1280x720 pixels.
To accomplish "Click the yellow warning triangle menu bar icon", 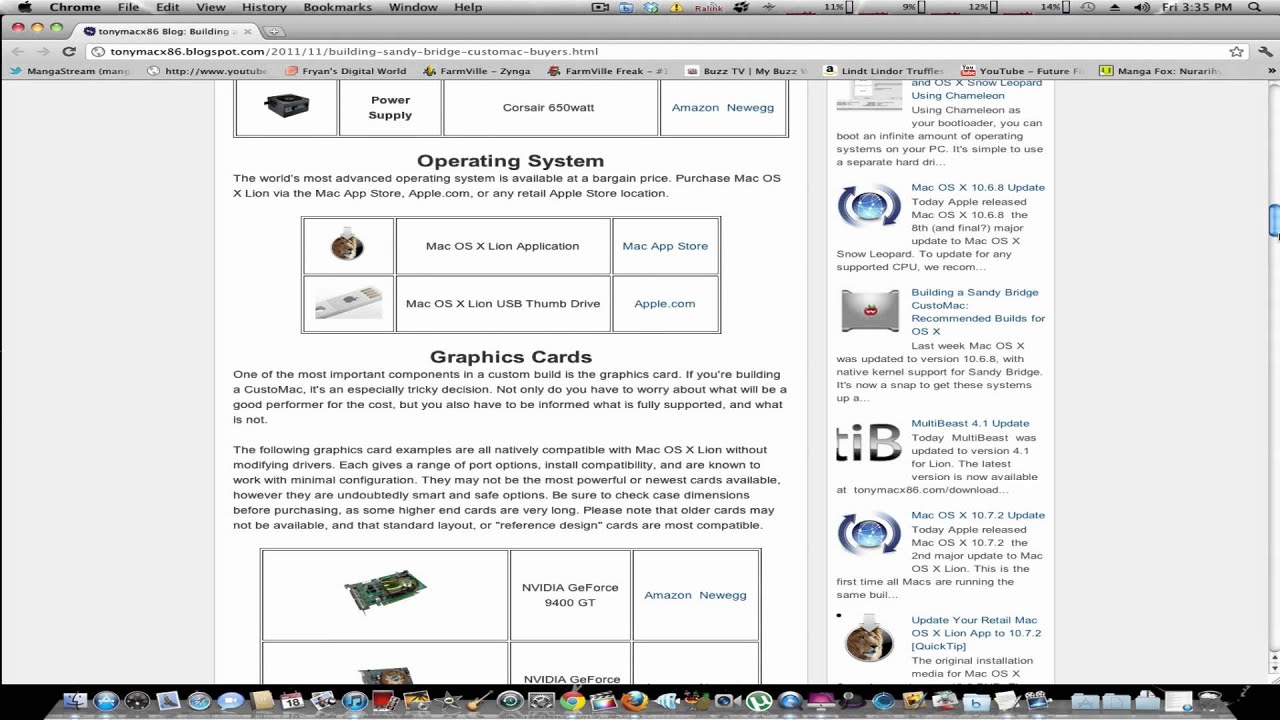I will pos(677,7).
